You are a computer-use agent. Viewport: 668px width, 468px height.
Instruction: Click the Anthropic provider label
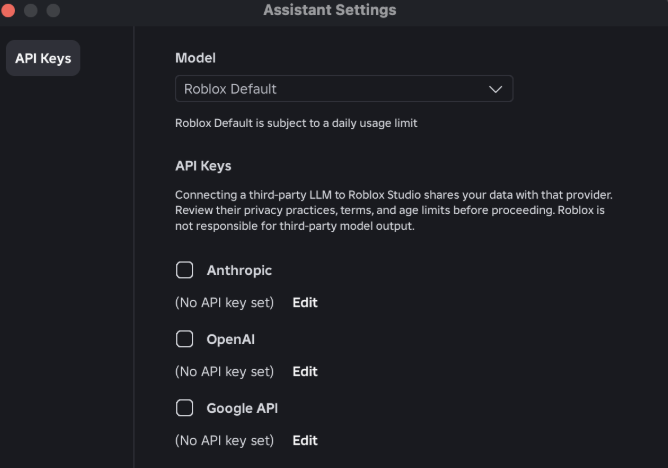pos(239,270)
